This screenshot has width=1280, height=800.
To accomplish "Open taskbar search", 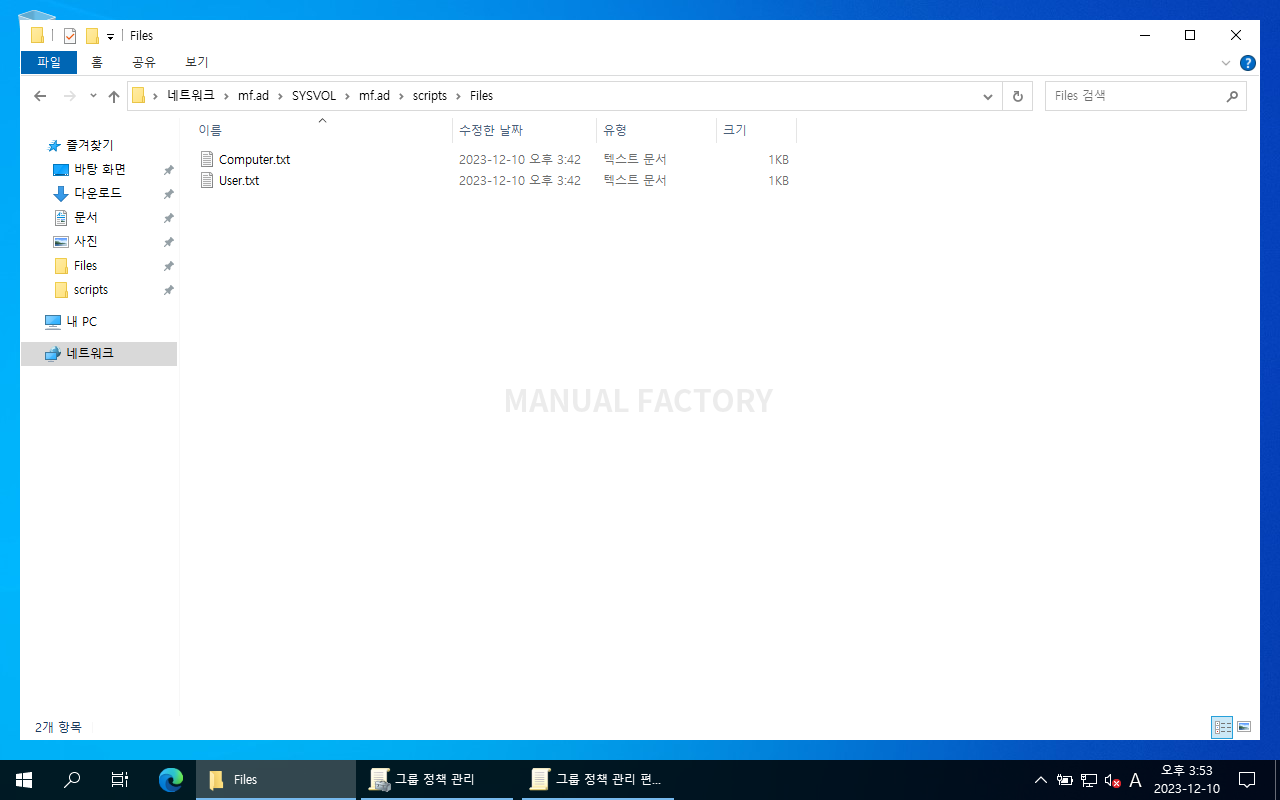I will [x=72, y=780].
